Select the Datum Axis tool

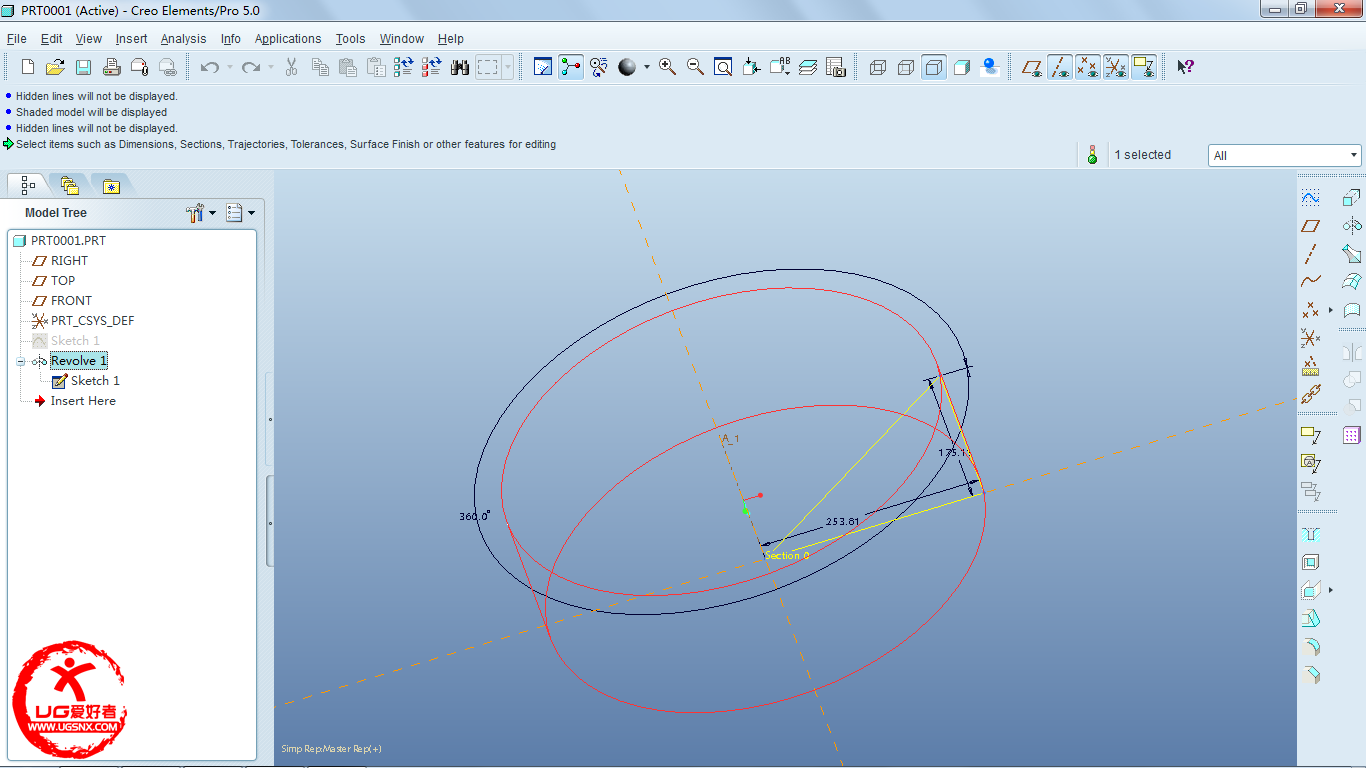tap(1311, 254)
